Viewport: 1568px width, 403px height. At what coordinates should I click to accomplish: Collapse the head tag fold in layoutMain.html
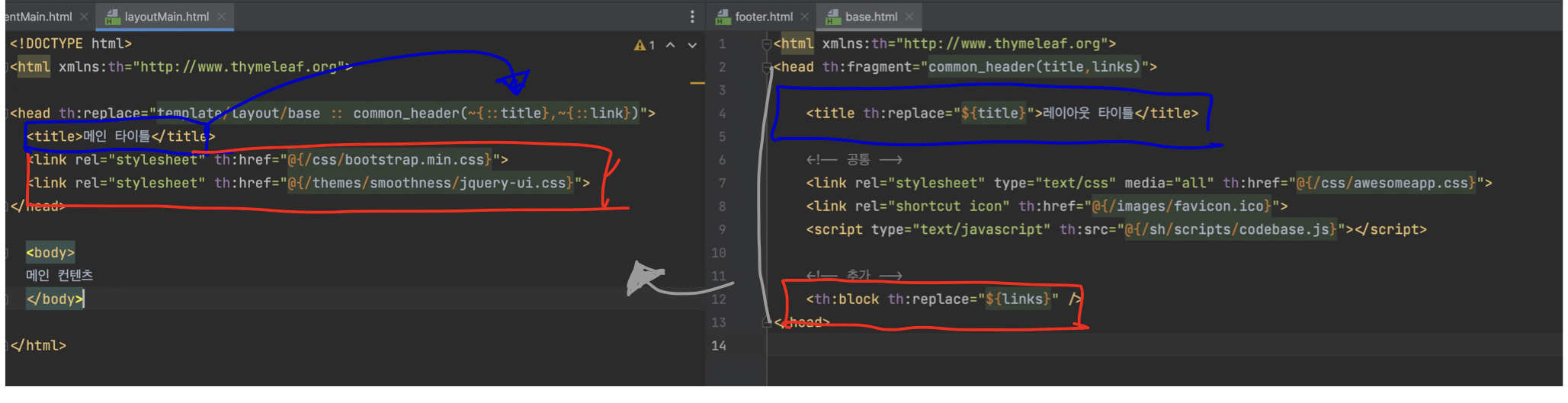6,114
